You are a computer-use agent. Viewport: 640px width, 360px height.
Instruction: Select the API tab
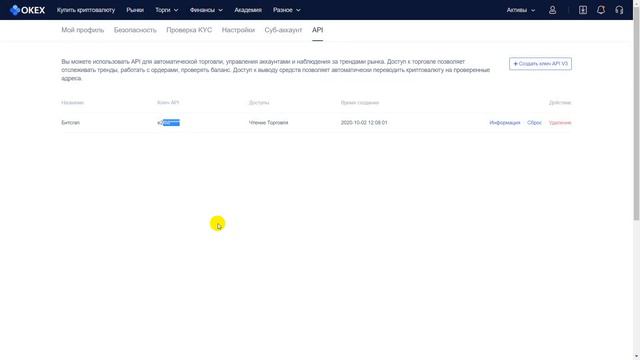[318, 30]
